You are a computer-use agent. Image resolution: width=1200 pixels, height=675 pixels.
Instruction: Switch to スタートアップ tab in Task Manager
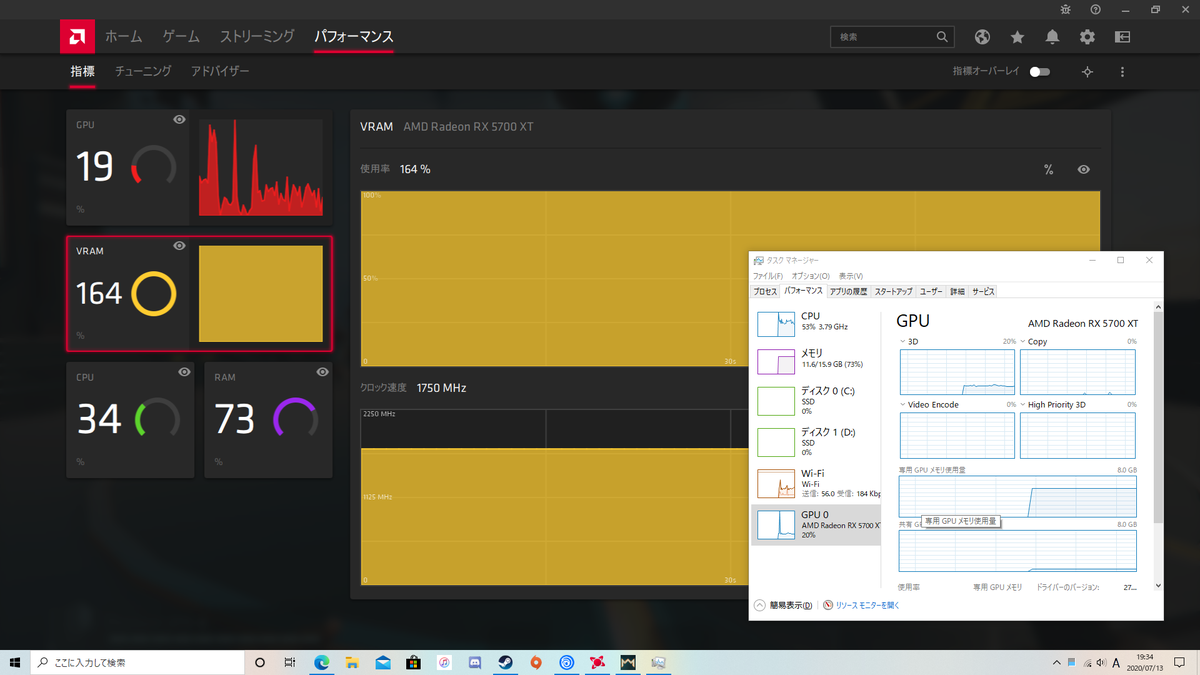(893, 291)
